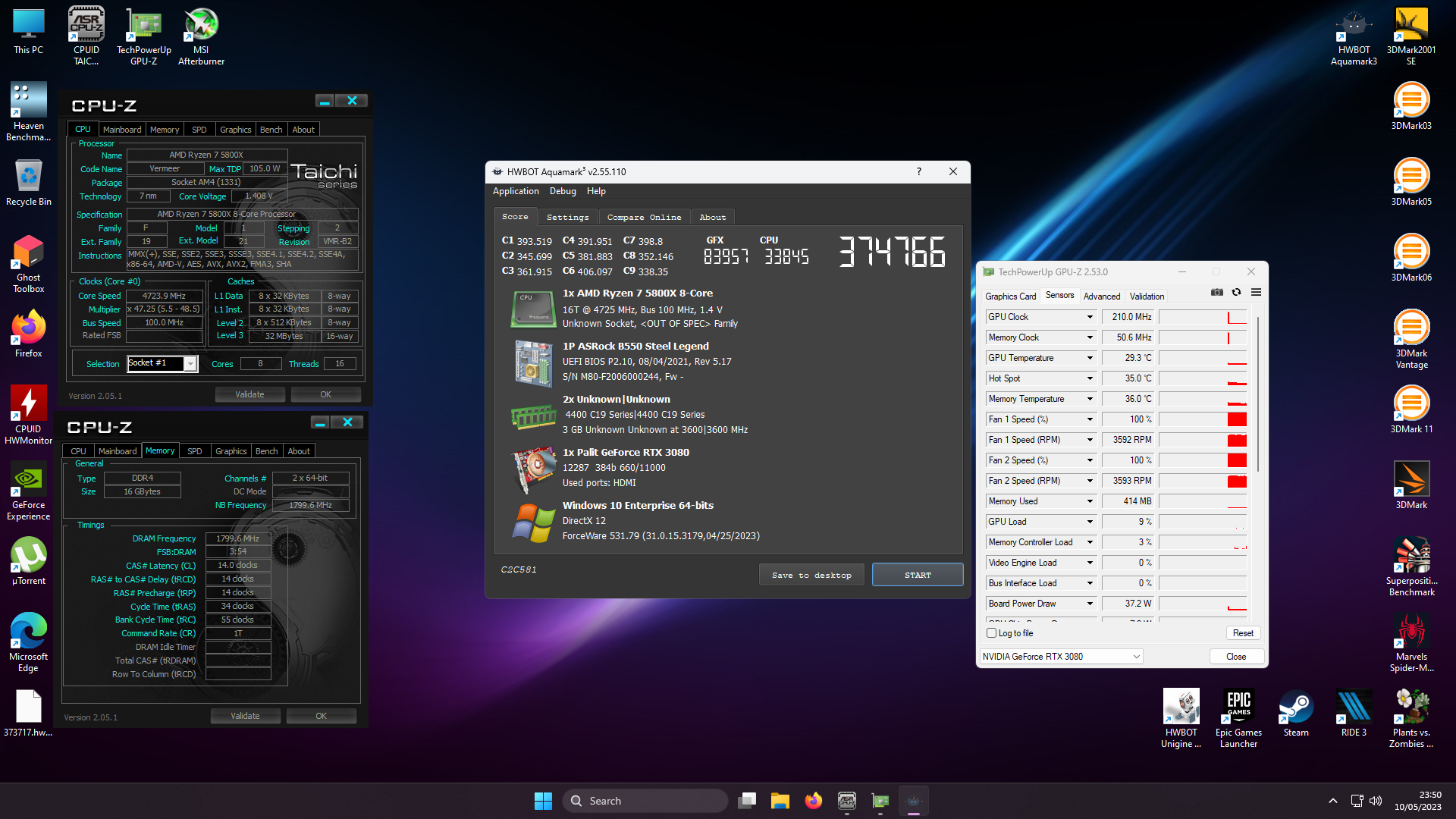Expand Fan 1 Speed (RPM) dropdown

[x=1090, y=440]
